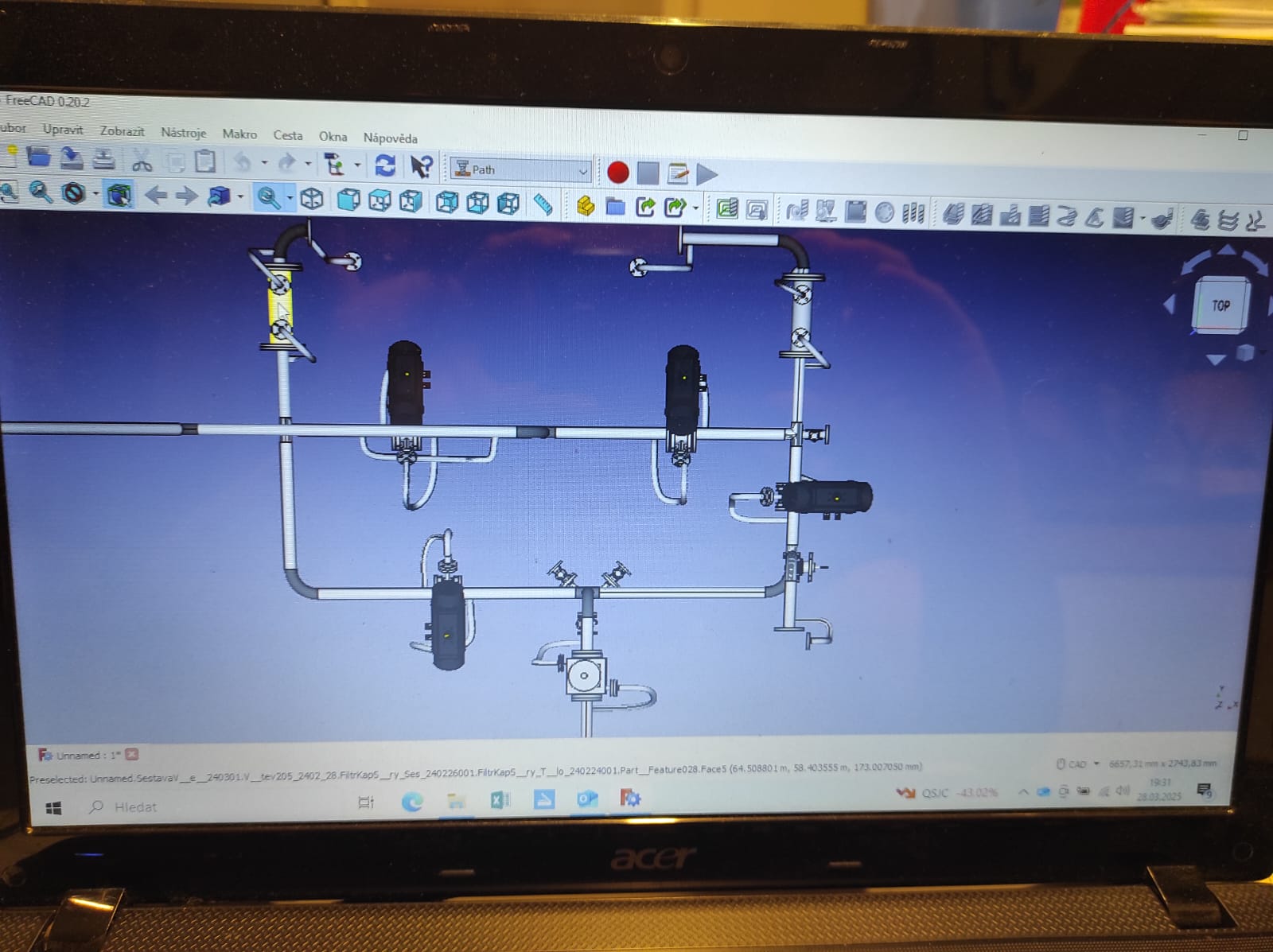The height and width of the screenshot is (952, 1273).
Task: Expand the draw style dropdown arrow
Action: (x=95, y=194)
